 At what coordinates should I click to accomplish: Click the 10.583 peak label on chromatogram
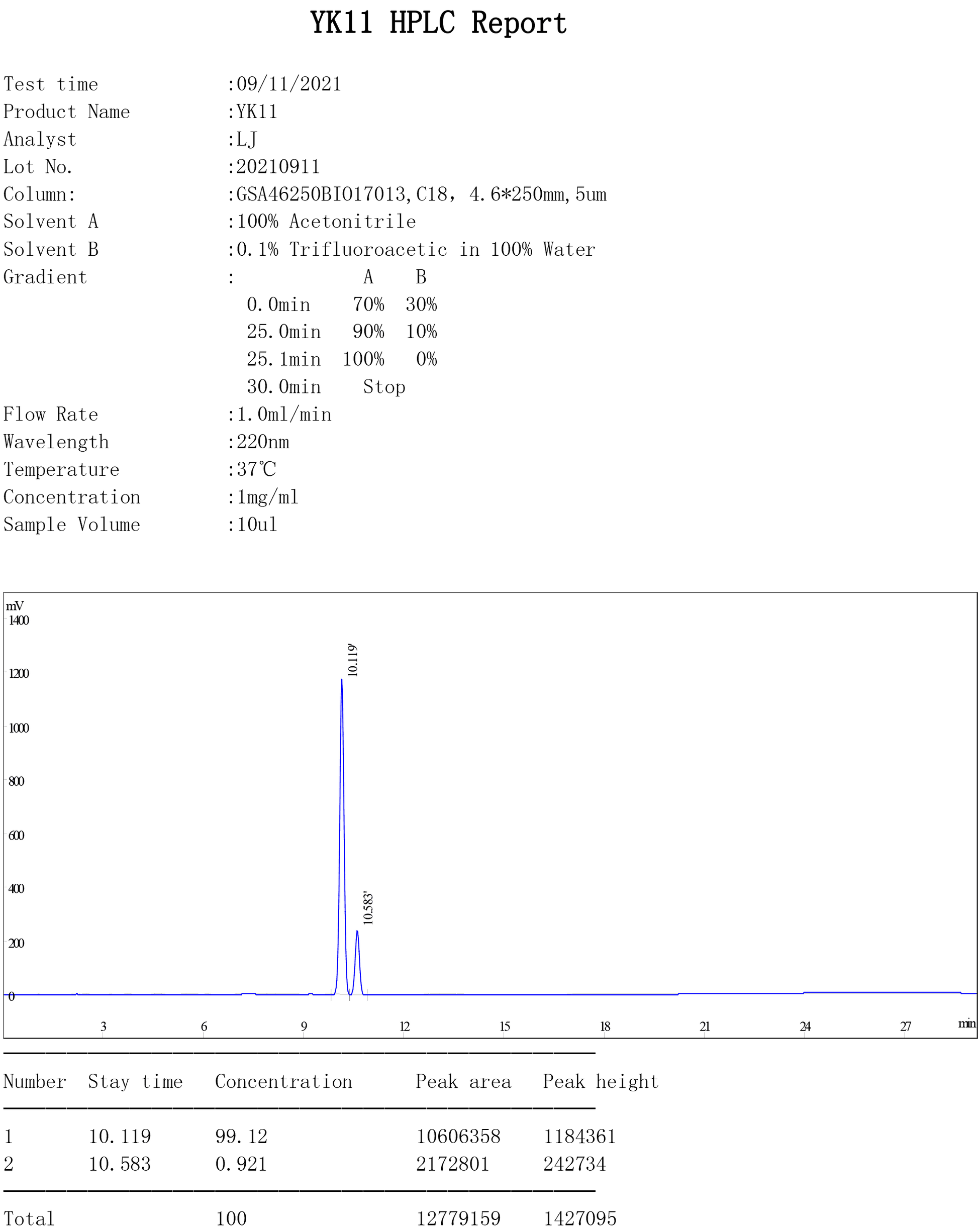[x=368, y=908]
